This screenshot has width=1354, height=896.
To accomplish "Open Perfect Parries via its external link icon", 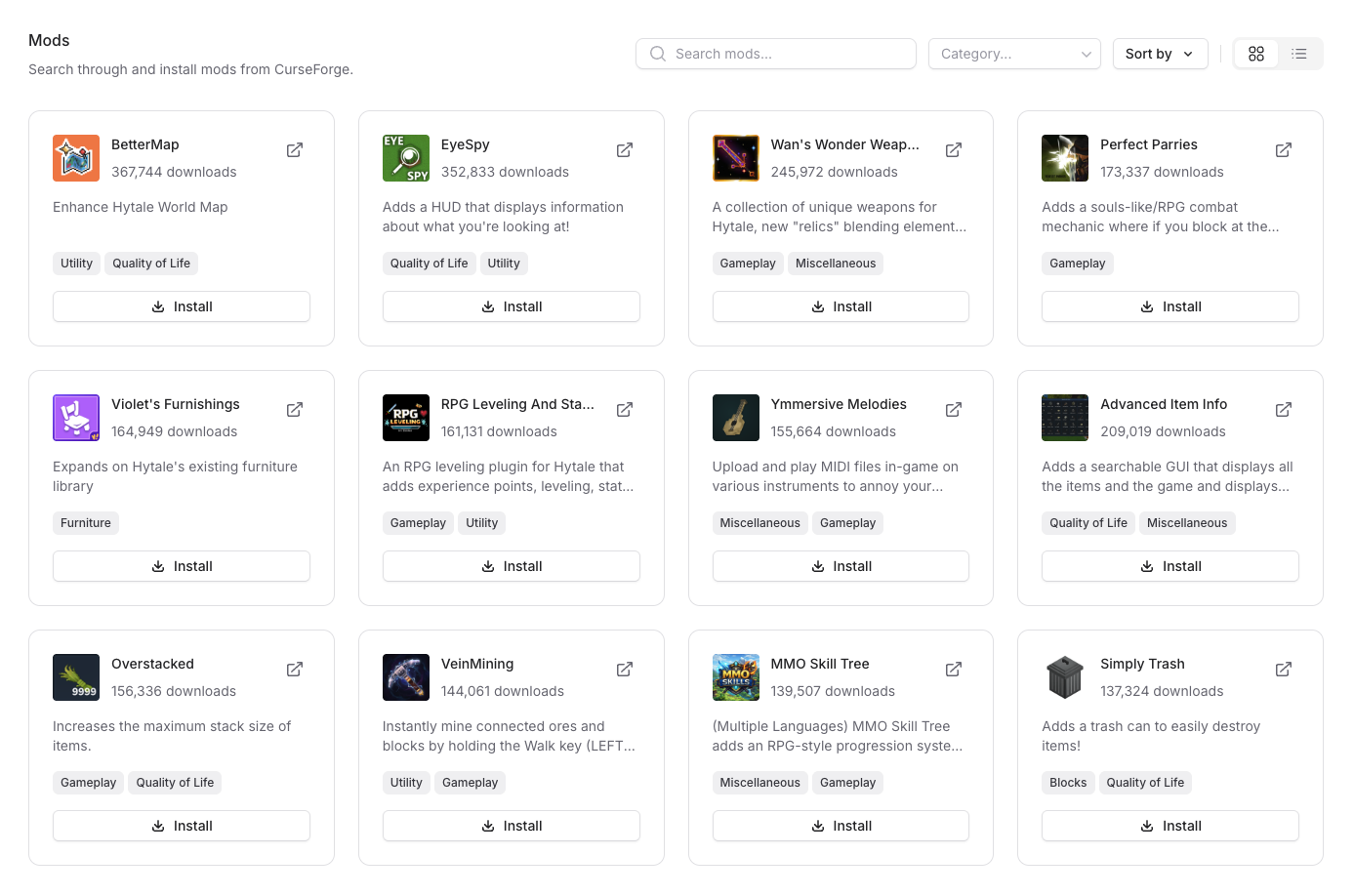I will [x=1283, y=149].
